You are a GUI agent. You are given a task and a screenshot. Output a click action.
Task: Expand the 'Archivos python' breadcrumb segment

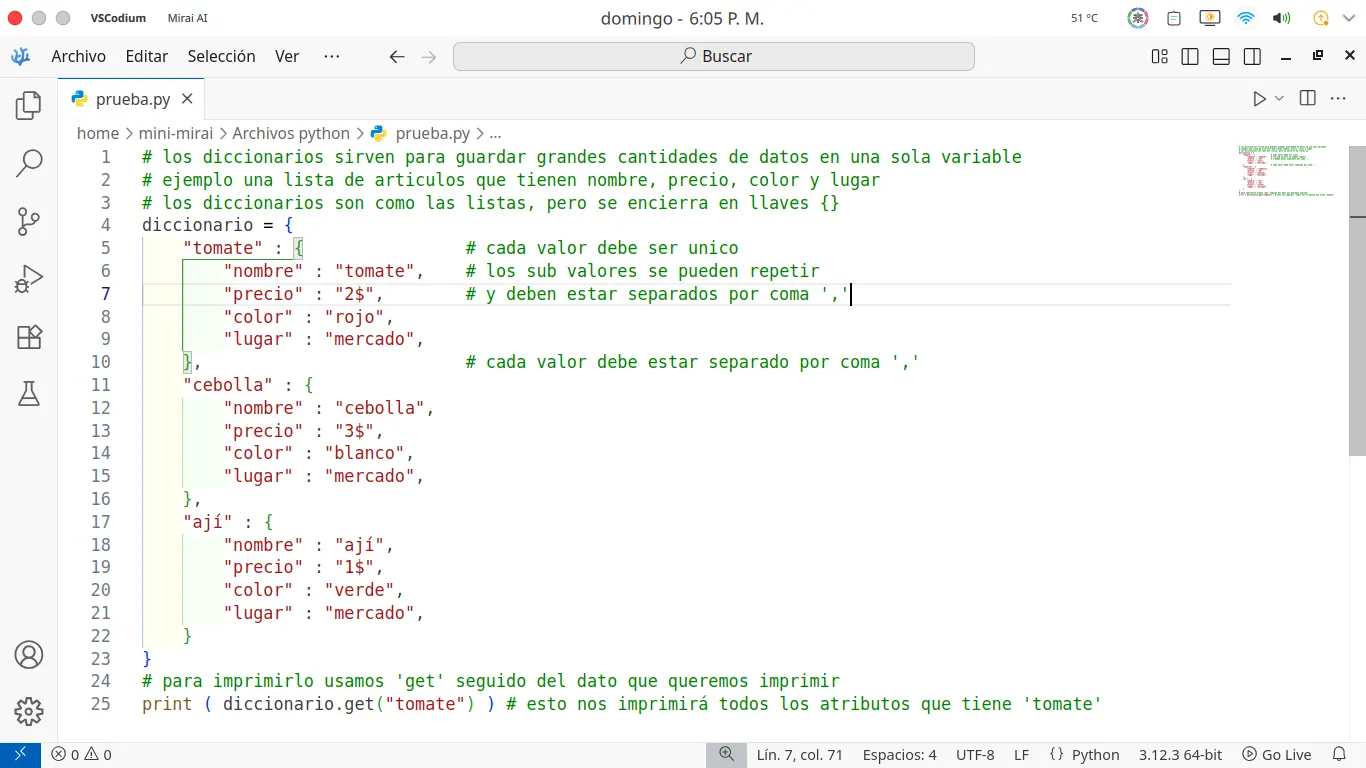pos(291,133)
